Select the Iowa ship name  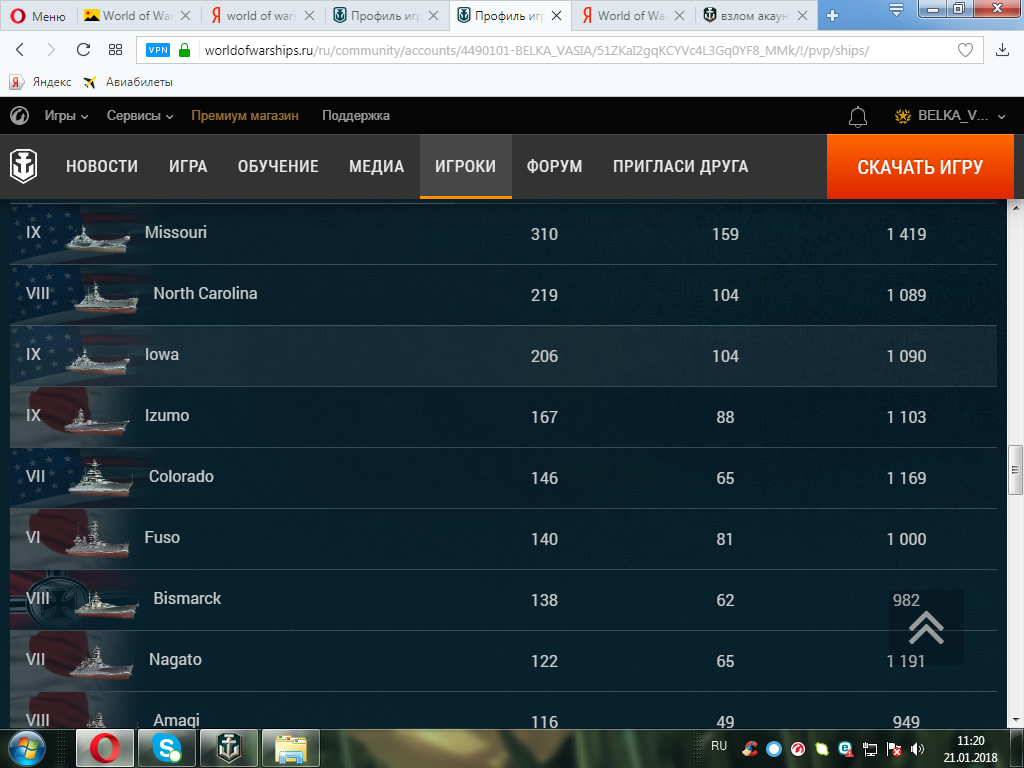[x=161, y=355]
